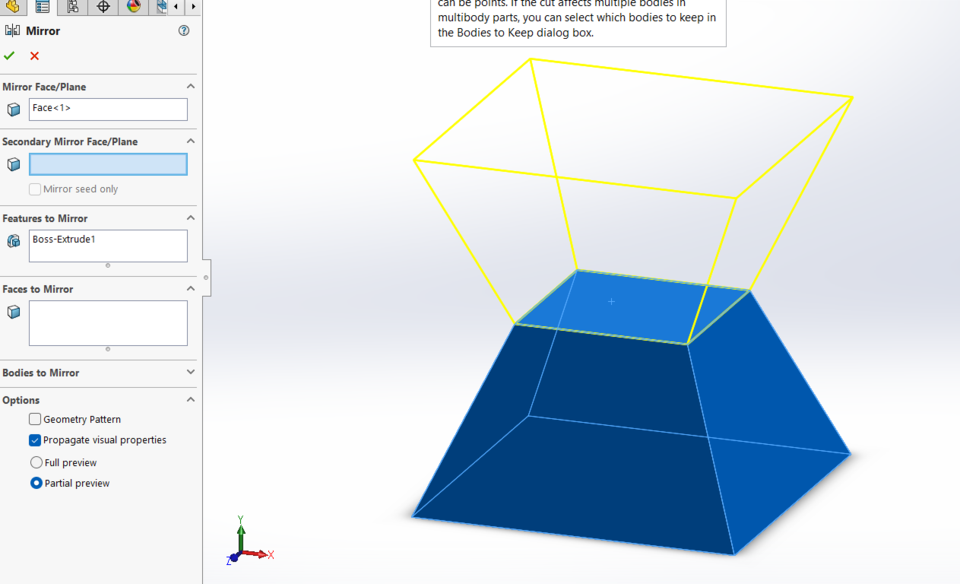Click the Features to Mirror feature icon
960x584 pixels.
click(x=13, y=240)
